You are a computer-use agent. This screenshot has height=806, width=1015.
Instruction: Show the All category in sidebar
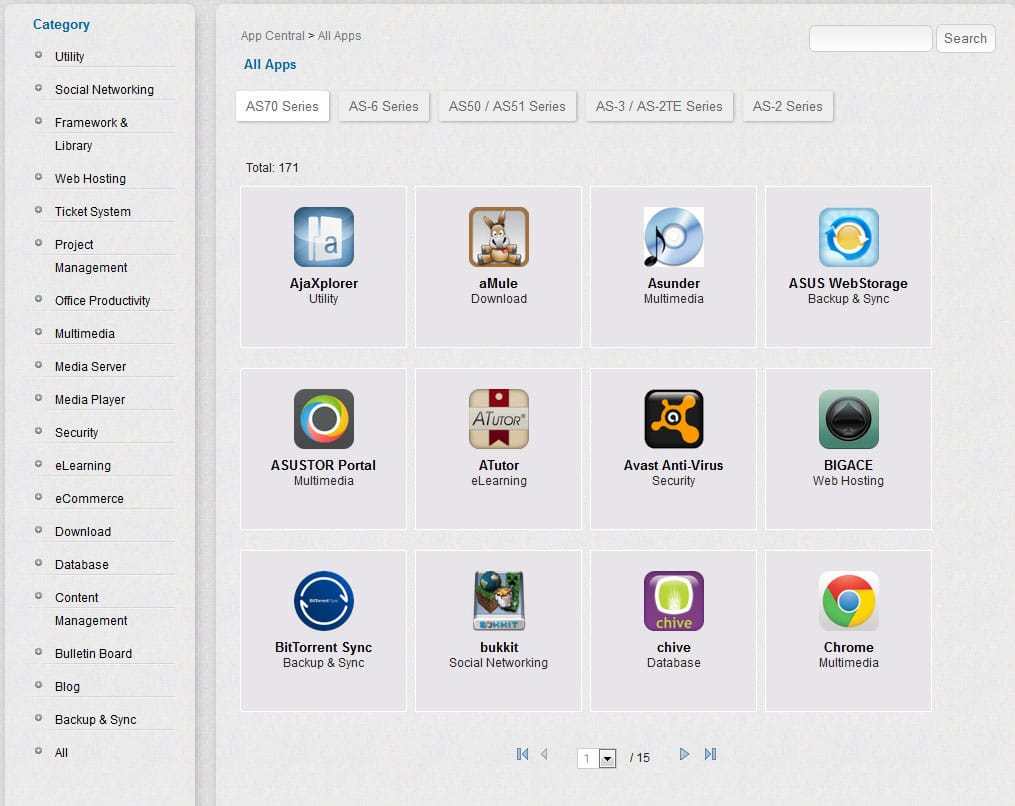[61, 753]
